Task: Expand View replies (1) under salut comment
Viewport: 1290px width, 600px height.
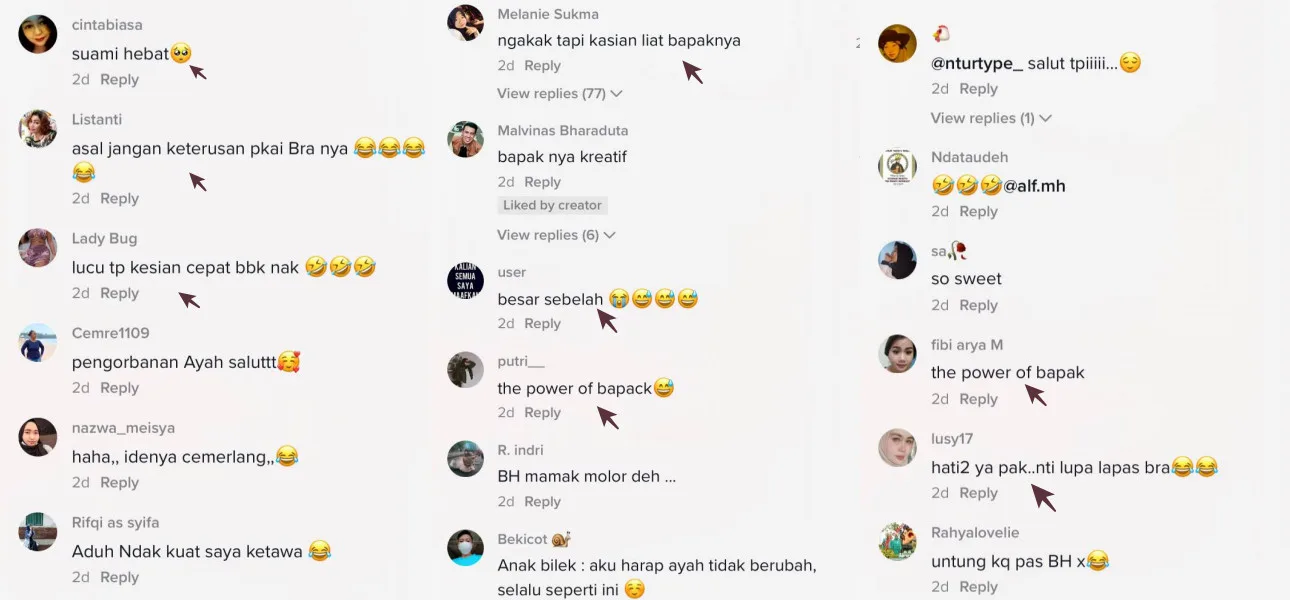Action: click(x=991, y=118)
